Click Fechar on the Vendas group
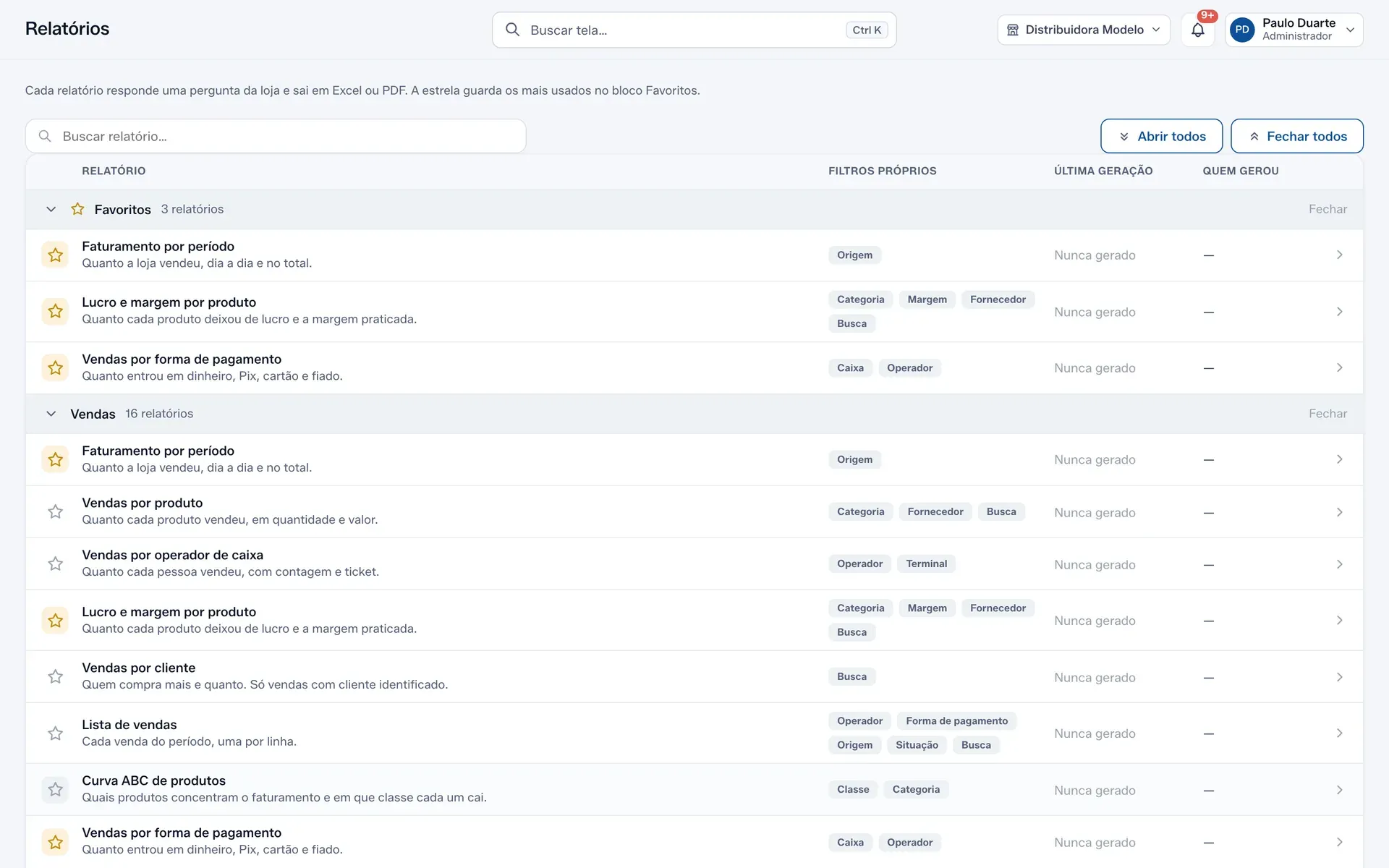Image resolution: width=1389 pixels, height=868 pixels. pyautogui.click(x=1328, y=414)
